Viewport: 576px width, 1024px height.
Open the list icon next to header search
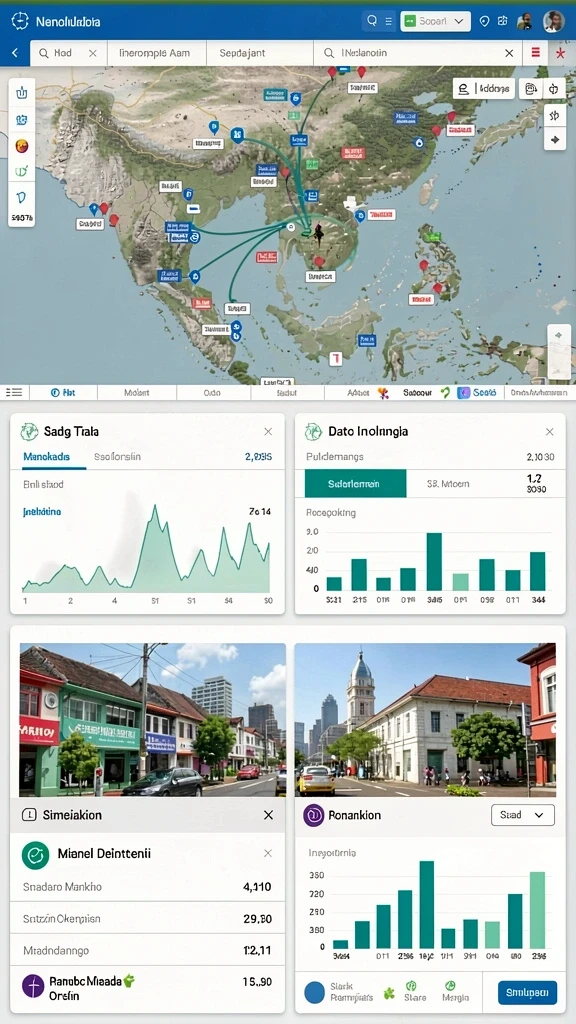pos(388,21)
